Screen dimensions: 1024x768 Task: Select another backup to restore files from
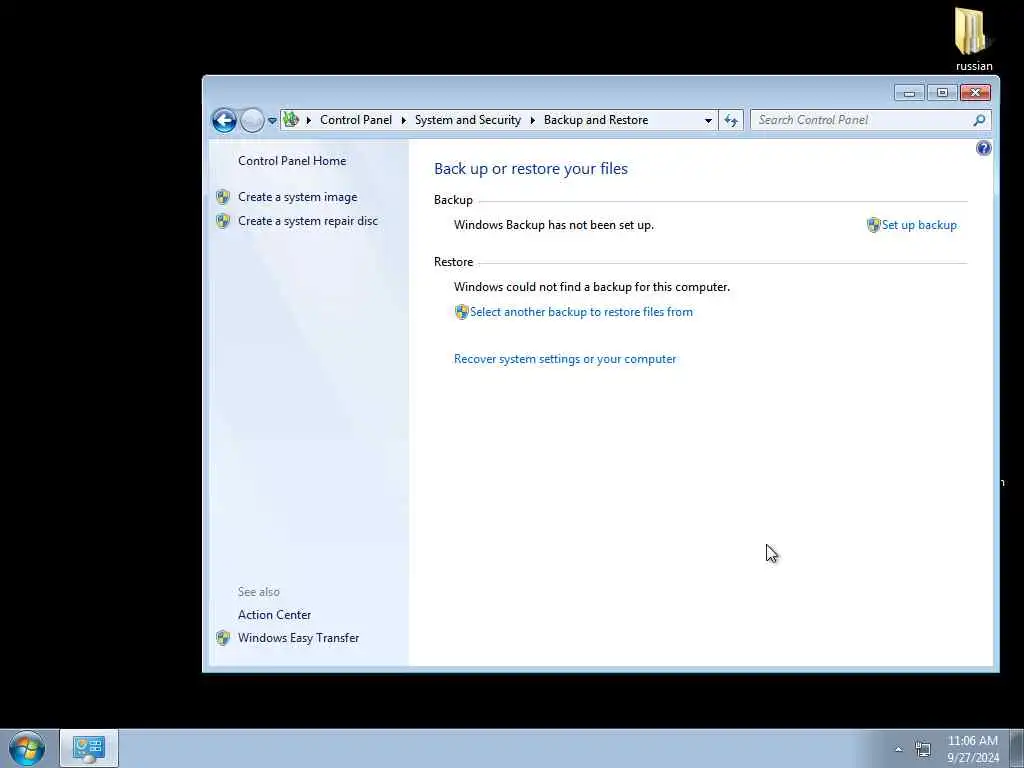point(581,312)
